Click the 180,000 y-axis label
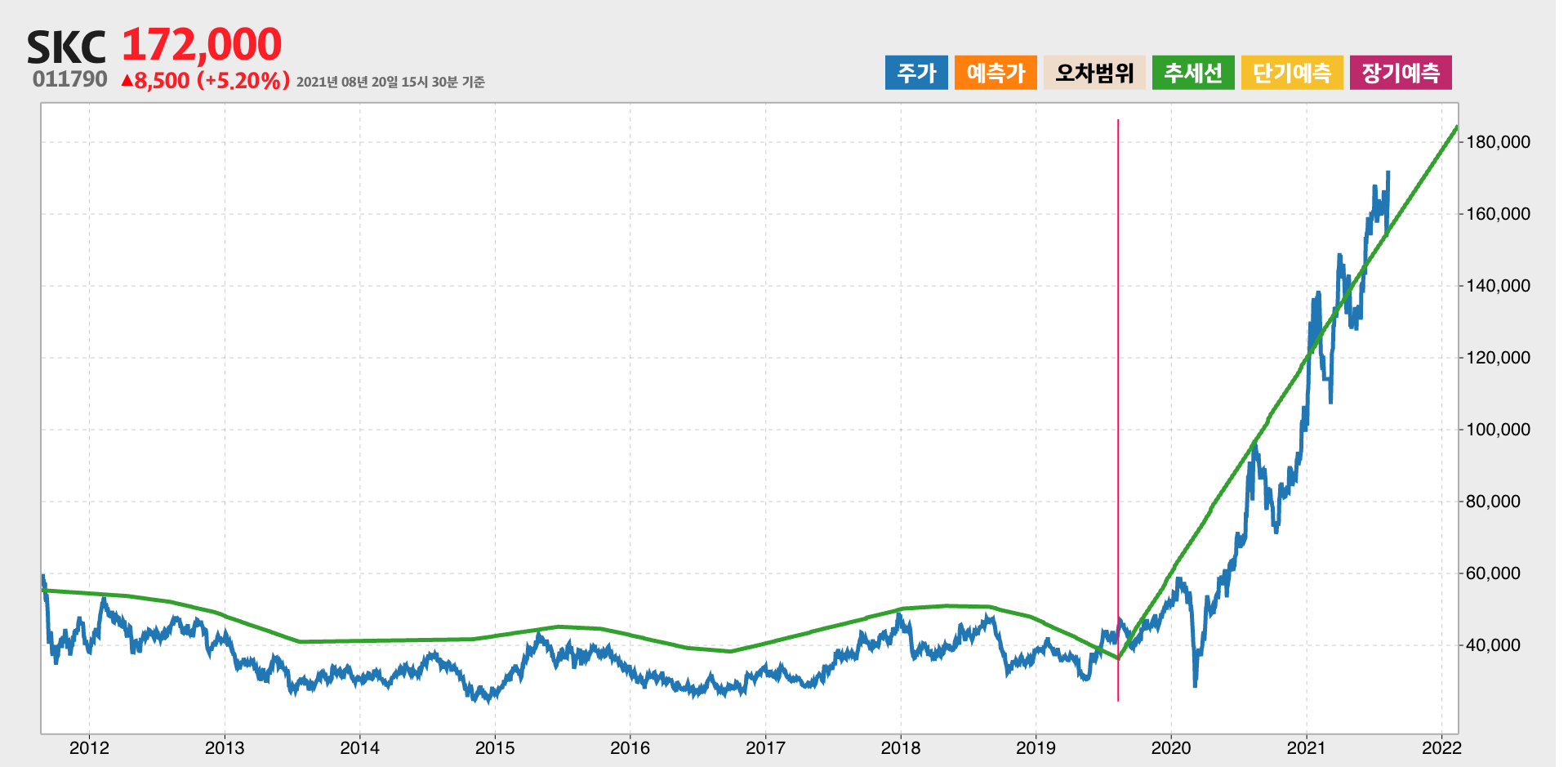 [1499, 142]
